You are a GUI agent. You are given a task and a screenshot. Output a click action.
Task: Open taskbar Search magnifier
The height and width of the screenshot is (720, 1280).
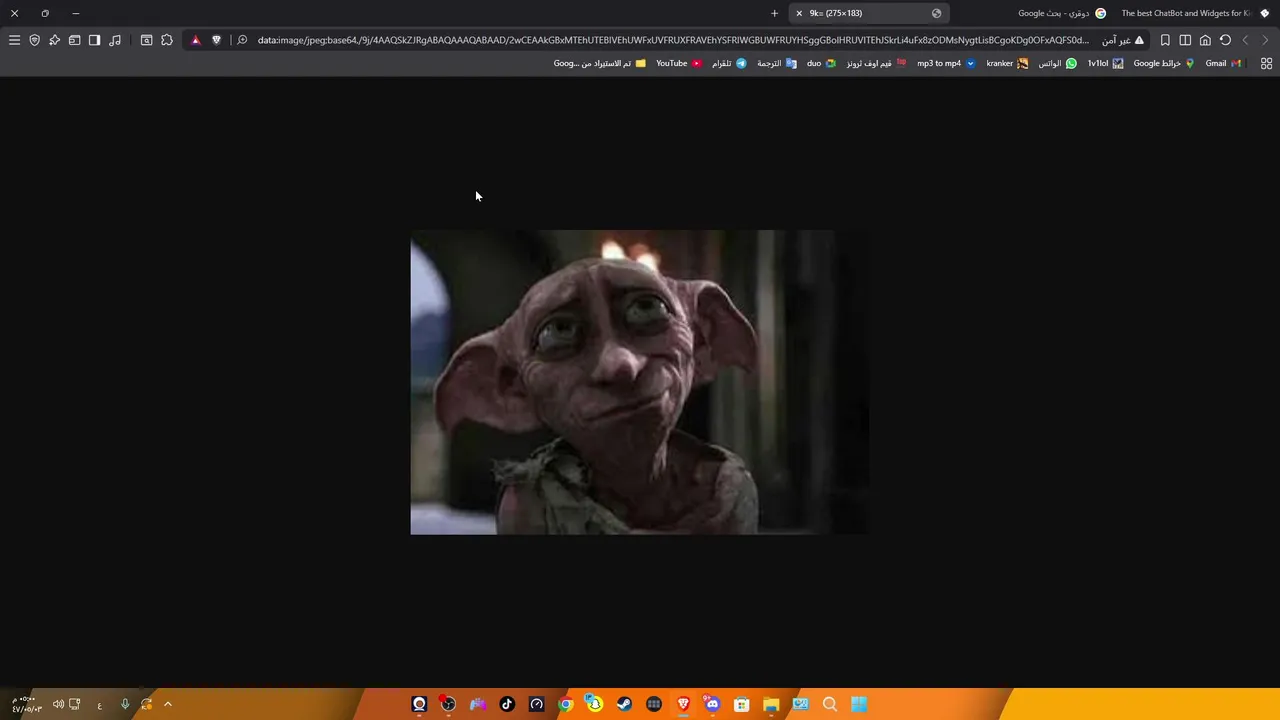(830, 704)
